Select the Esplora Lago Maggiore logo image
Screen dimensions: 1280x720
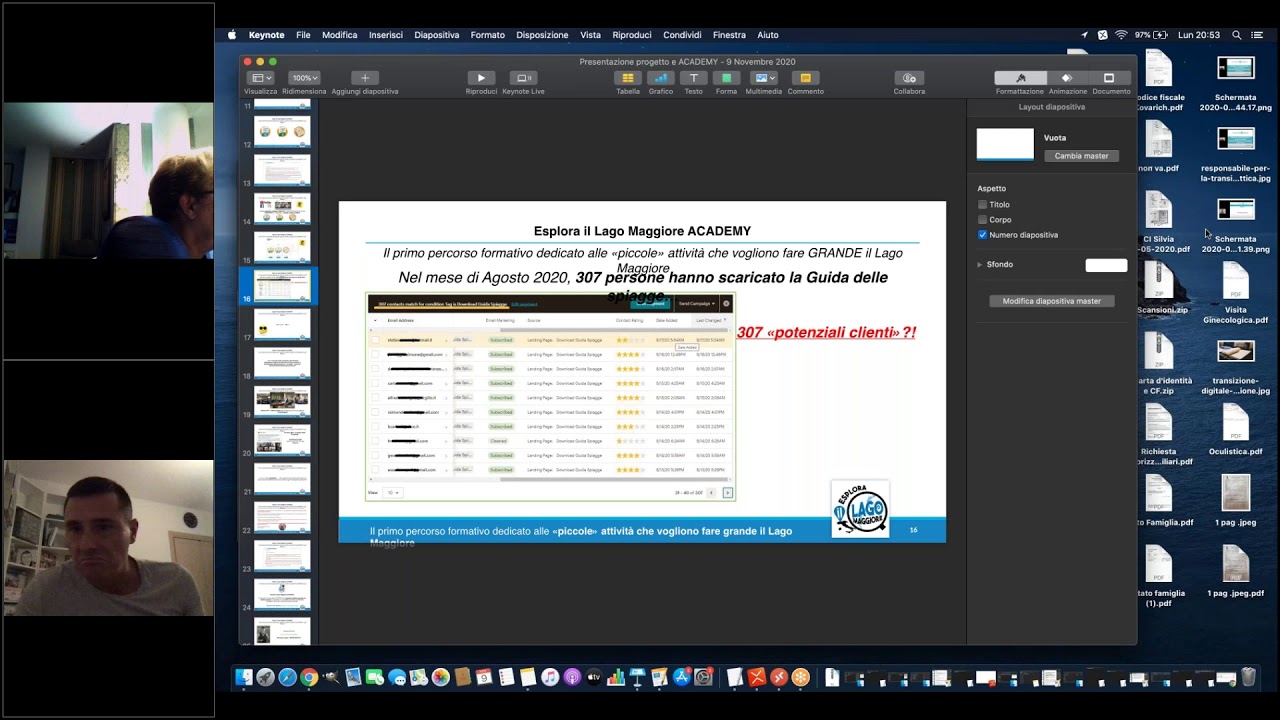coord(860,509)
